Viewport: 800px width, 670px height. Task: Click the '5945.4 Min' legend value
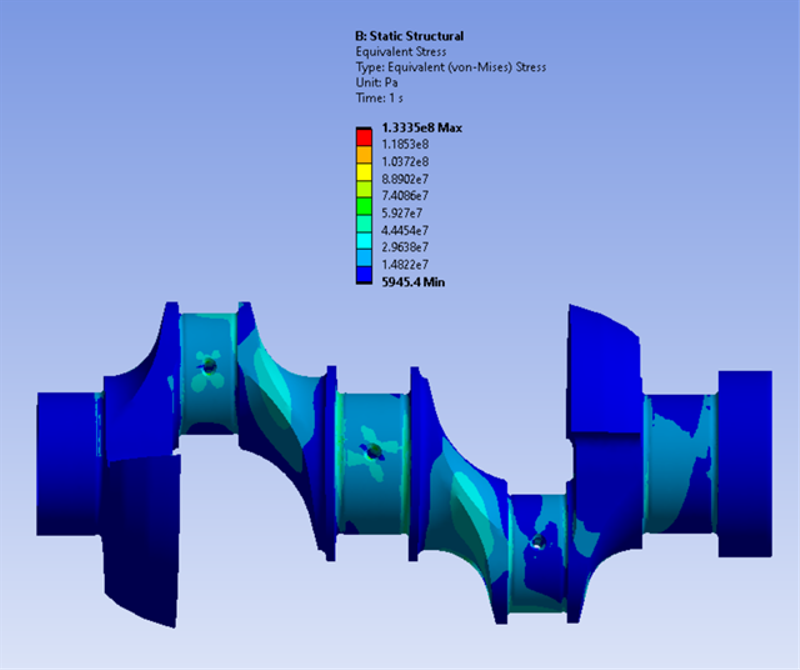[413, 282]
